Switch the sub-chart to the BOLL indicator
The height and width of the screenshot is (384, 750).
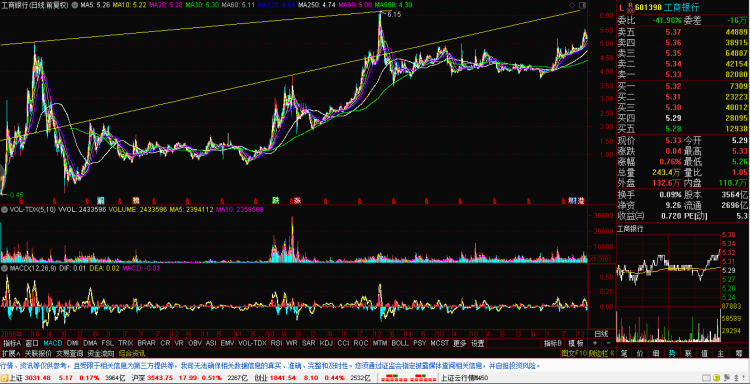399,343
